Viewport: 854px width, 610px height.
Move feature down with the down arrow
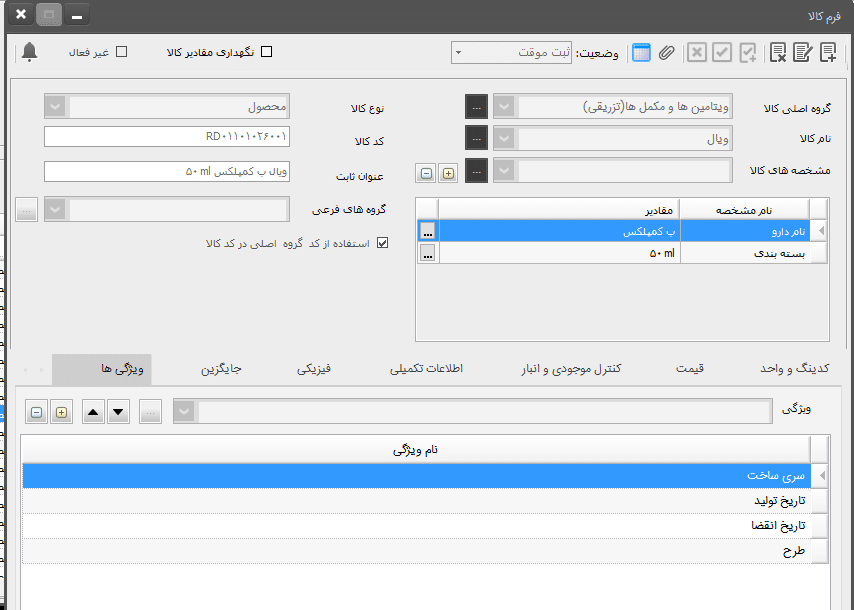pyautogui.click(x=118, y=412)
